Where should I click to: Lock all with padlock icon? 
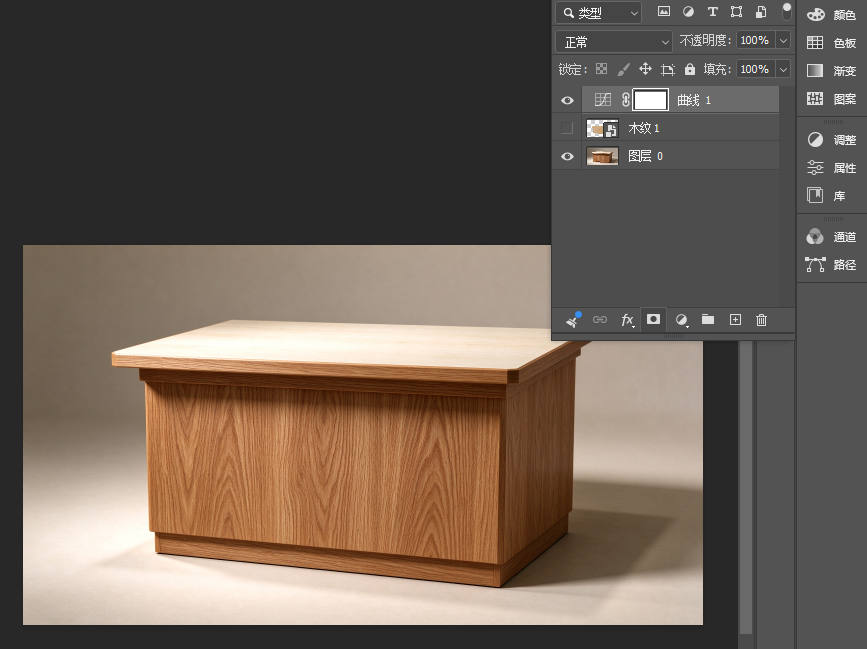(x=690, y=69)
